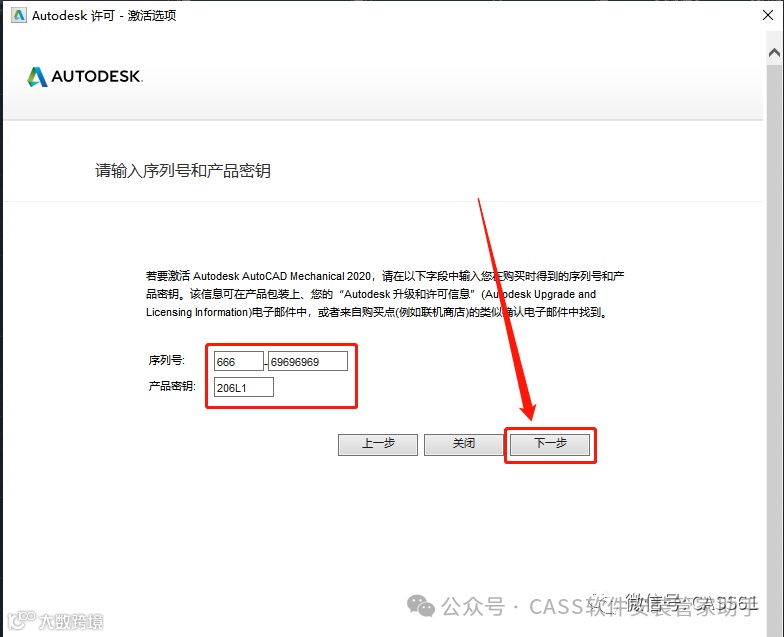This screenshot has height=637, width=784.
Task: Click the heading 请输入序列号和产品密钥
Action: tap(183, 170)
